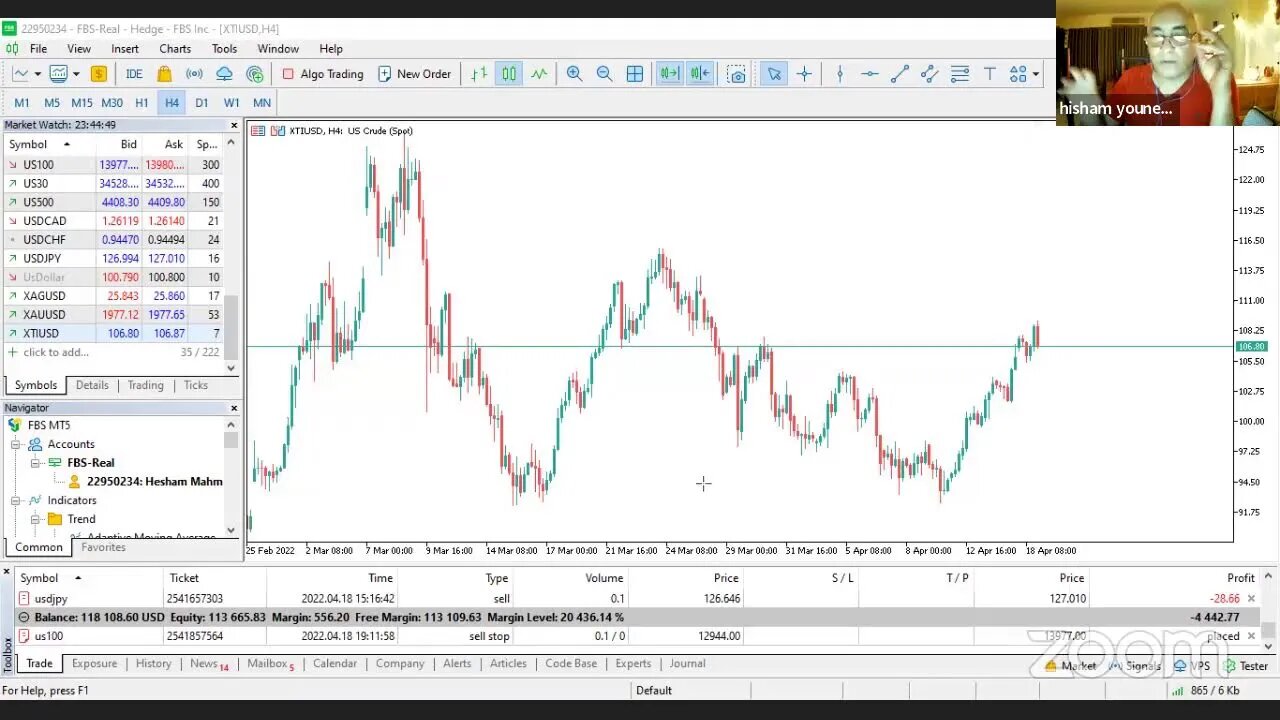Switch chart to candlestick style

pos(509,74)
